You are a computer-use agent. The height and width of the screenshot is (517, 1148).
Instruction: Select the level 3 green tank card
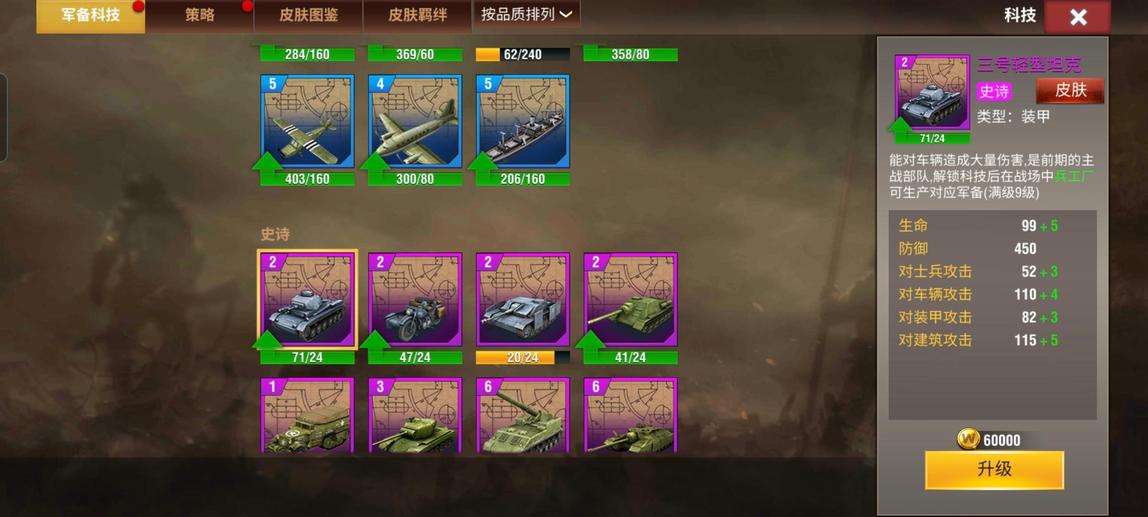tap(415, 415)
